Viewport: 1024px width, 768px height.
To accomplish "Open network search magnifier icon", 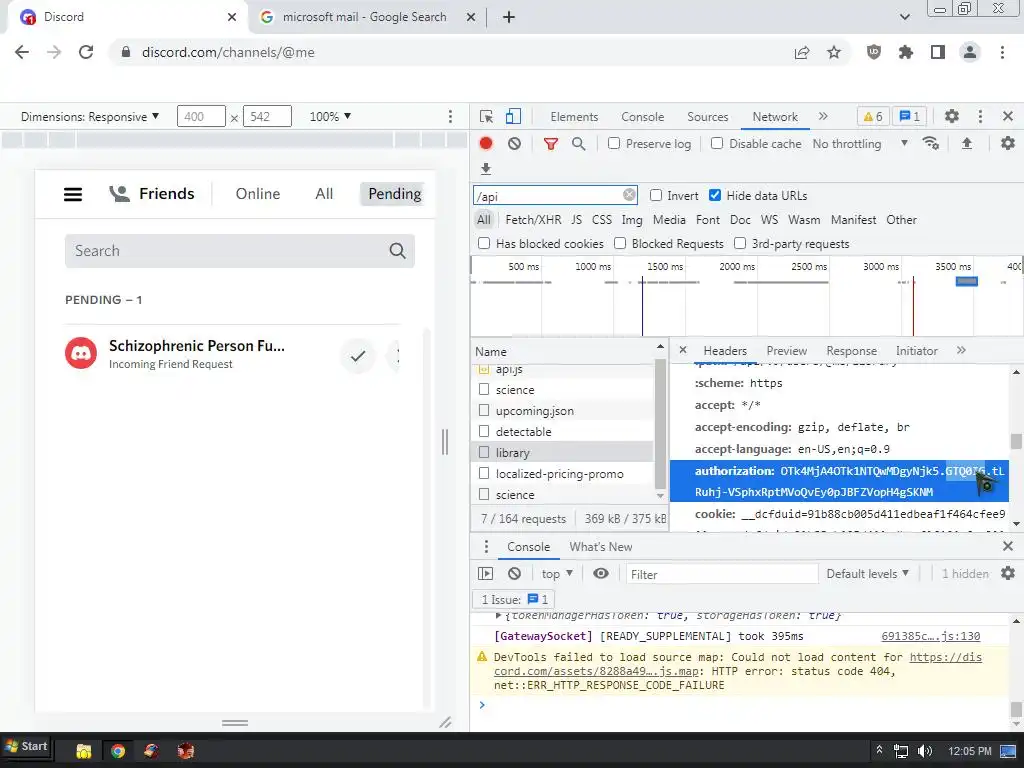I will (579, 144).
